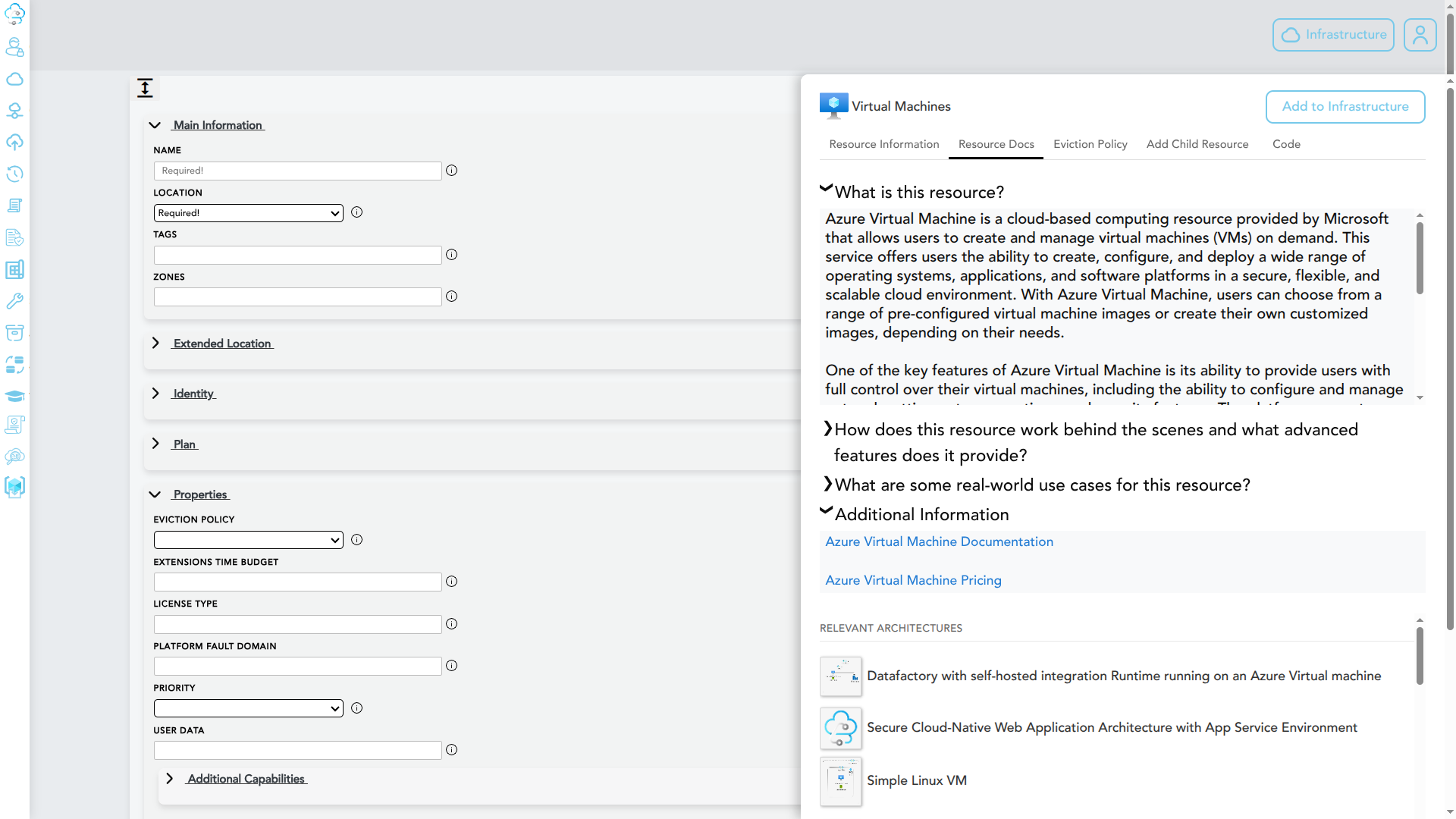Open Secure Cloud-Native Web Application architecture
Viewport: 1456px width, 819px height.
1112,727
